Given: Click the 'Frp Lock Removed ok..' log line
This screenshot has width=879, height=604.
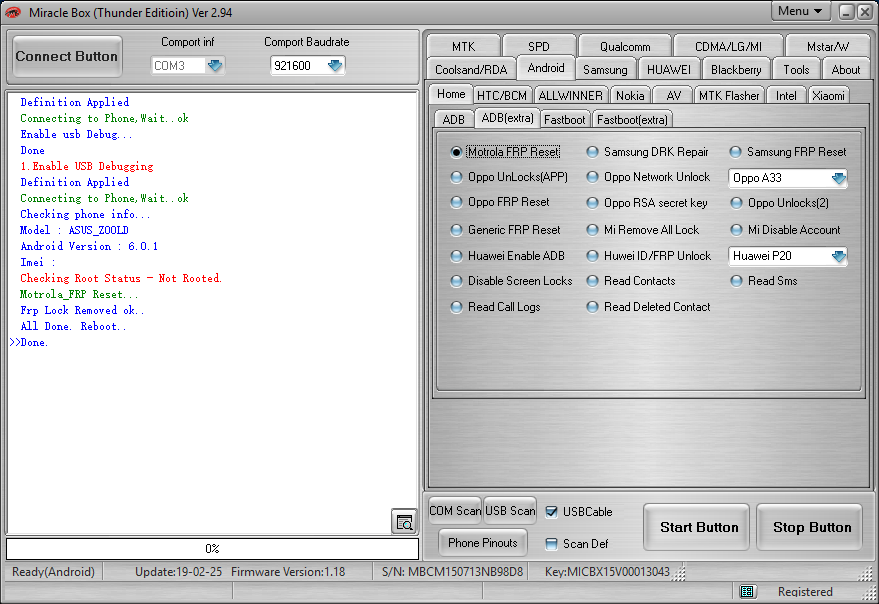Looking at the screenshot, I should click(82, 310).
